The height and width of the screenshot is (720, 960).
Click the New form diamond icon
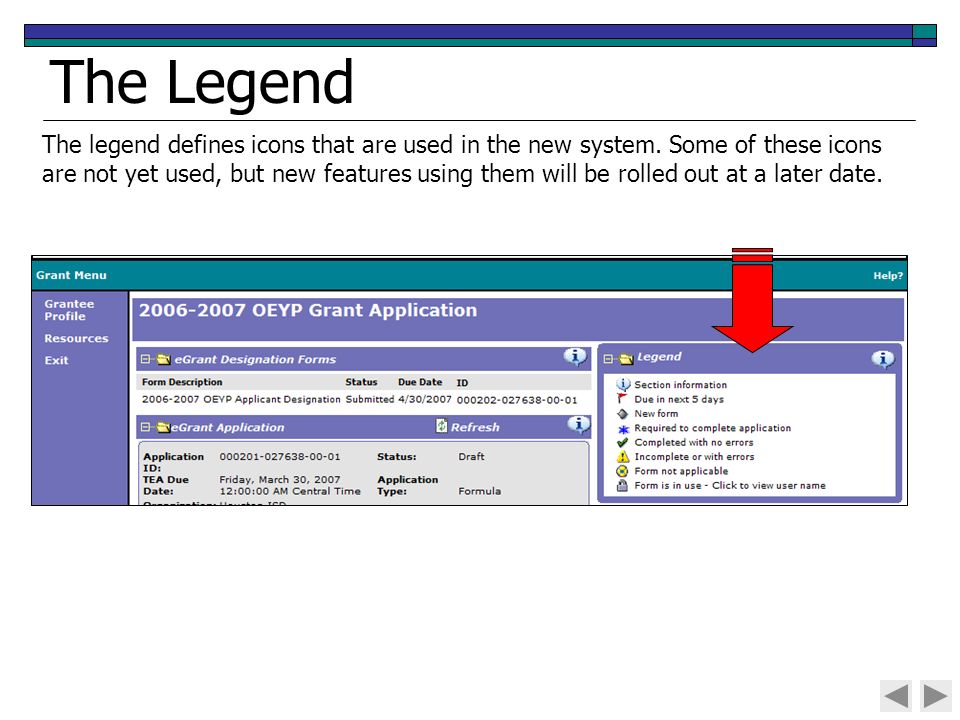click(623, 413)
